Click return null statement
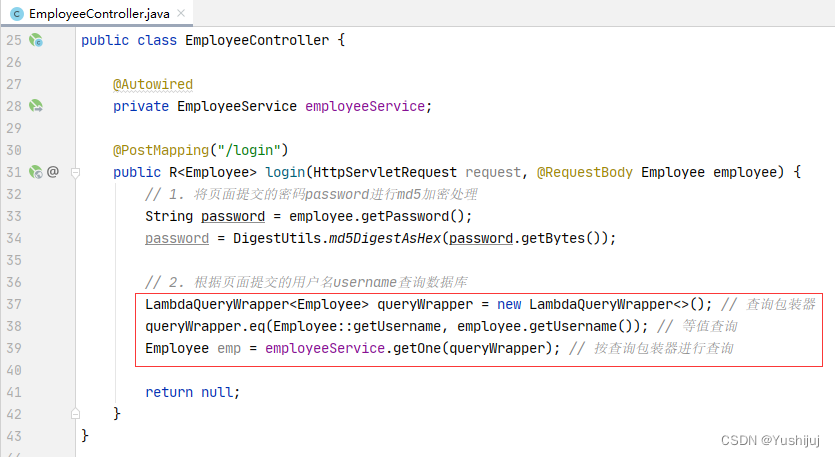The height and width of the screenshot is (457, 835). point(193,393)
